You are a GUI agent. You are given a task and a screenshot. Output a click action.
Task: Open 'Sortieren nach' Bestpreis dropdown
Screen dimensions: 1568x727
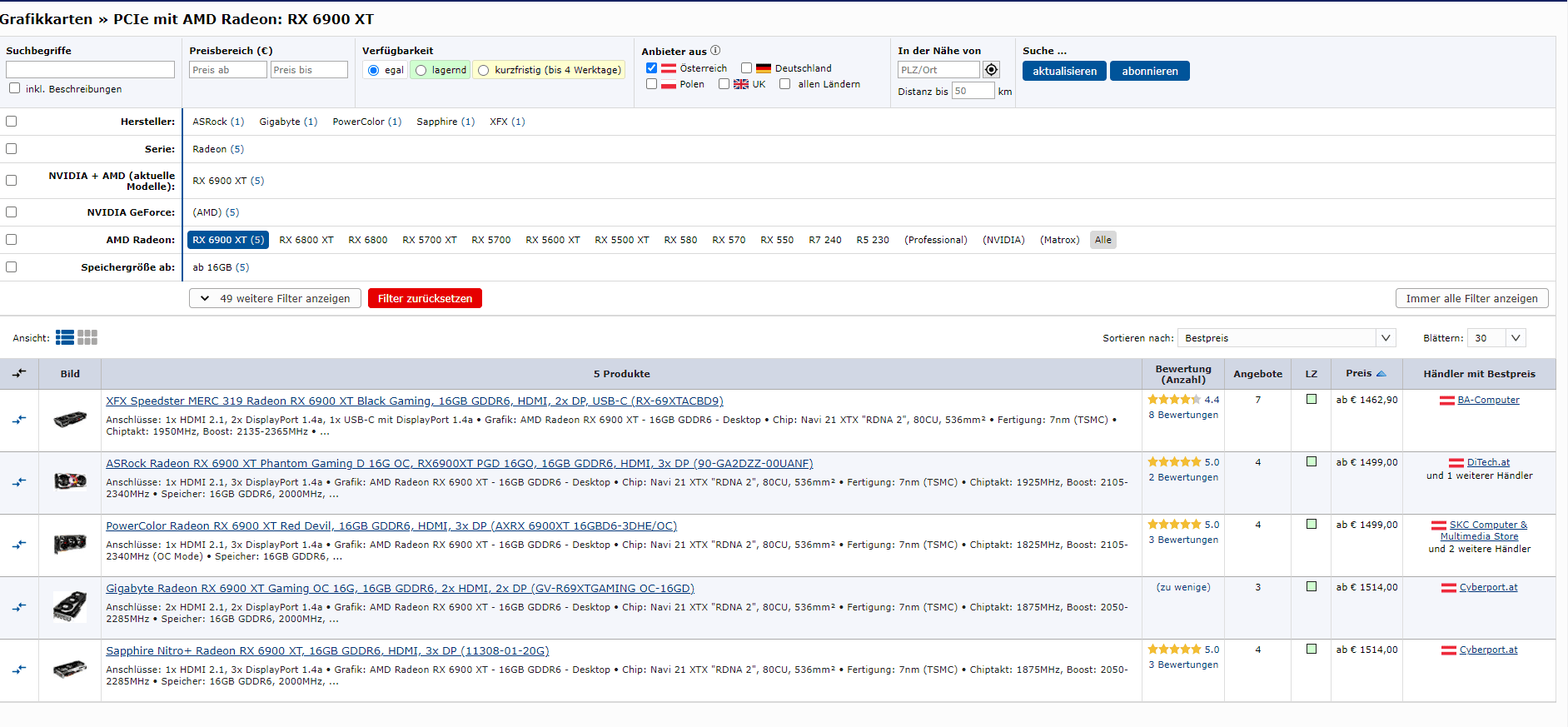(1286, 337)
